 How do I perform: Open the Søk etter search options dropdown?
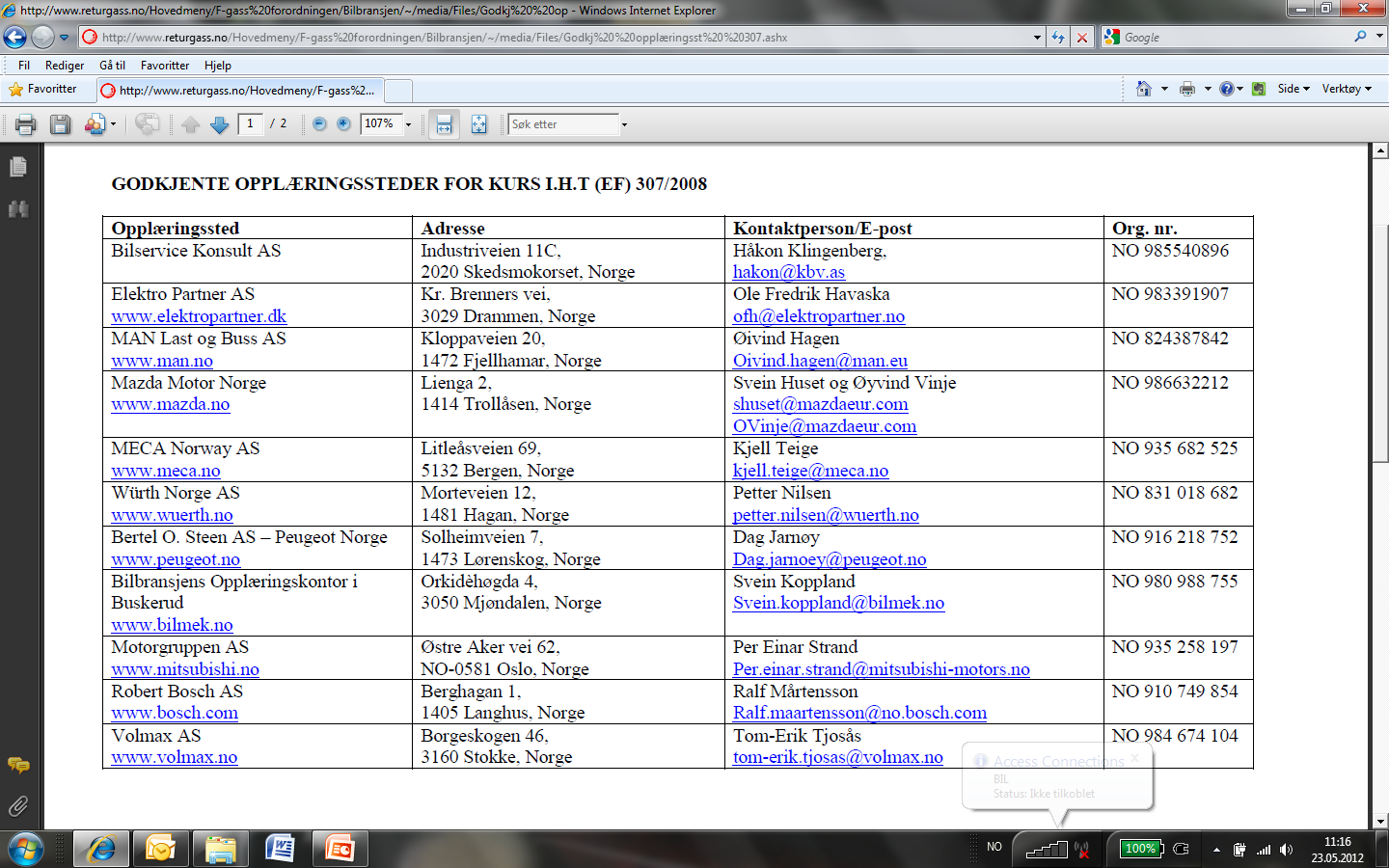(624, 124)
